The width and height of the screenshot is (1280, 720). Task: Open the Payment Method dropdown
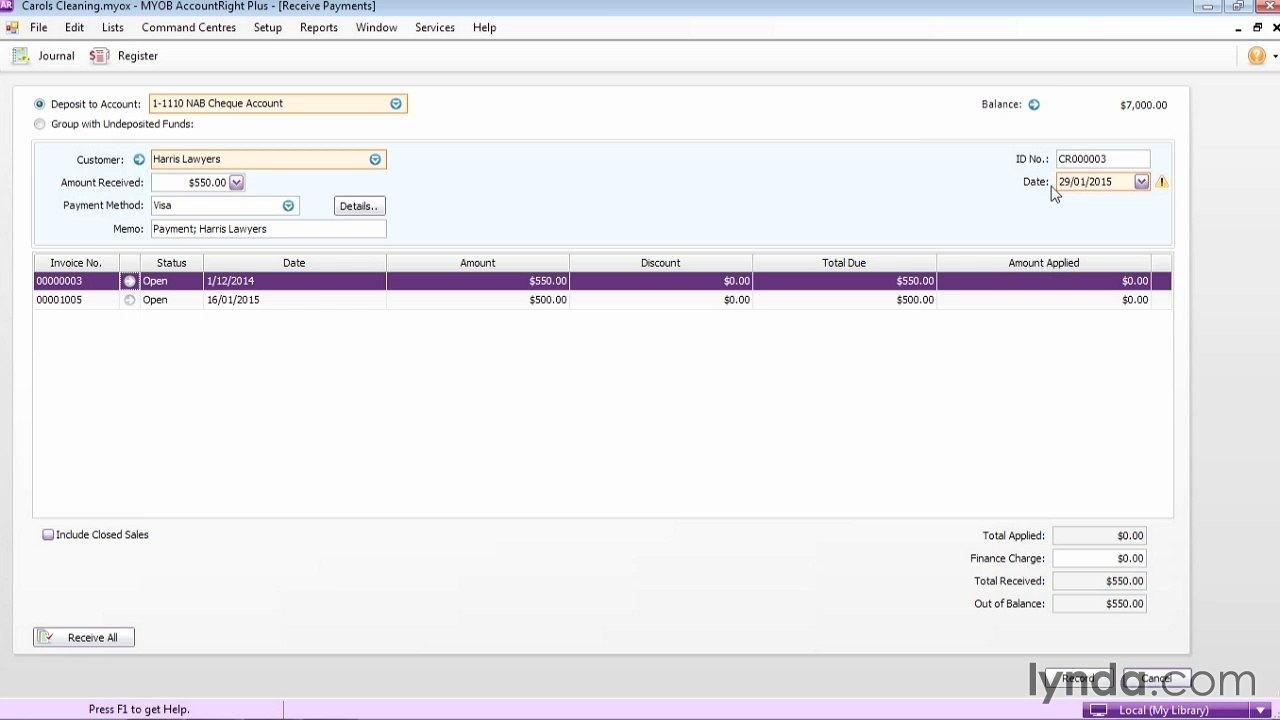[288, 206]
